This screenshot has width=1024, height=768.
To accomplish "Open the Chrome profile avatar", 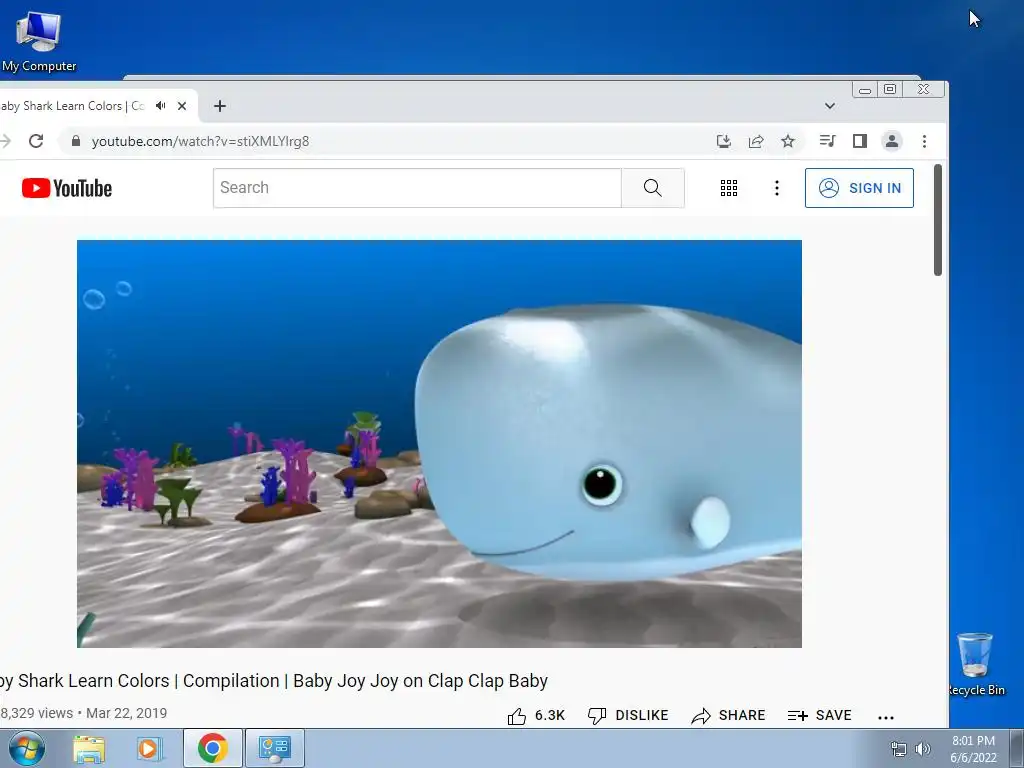I will [x=891, y=141].
